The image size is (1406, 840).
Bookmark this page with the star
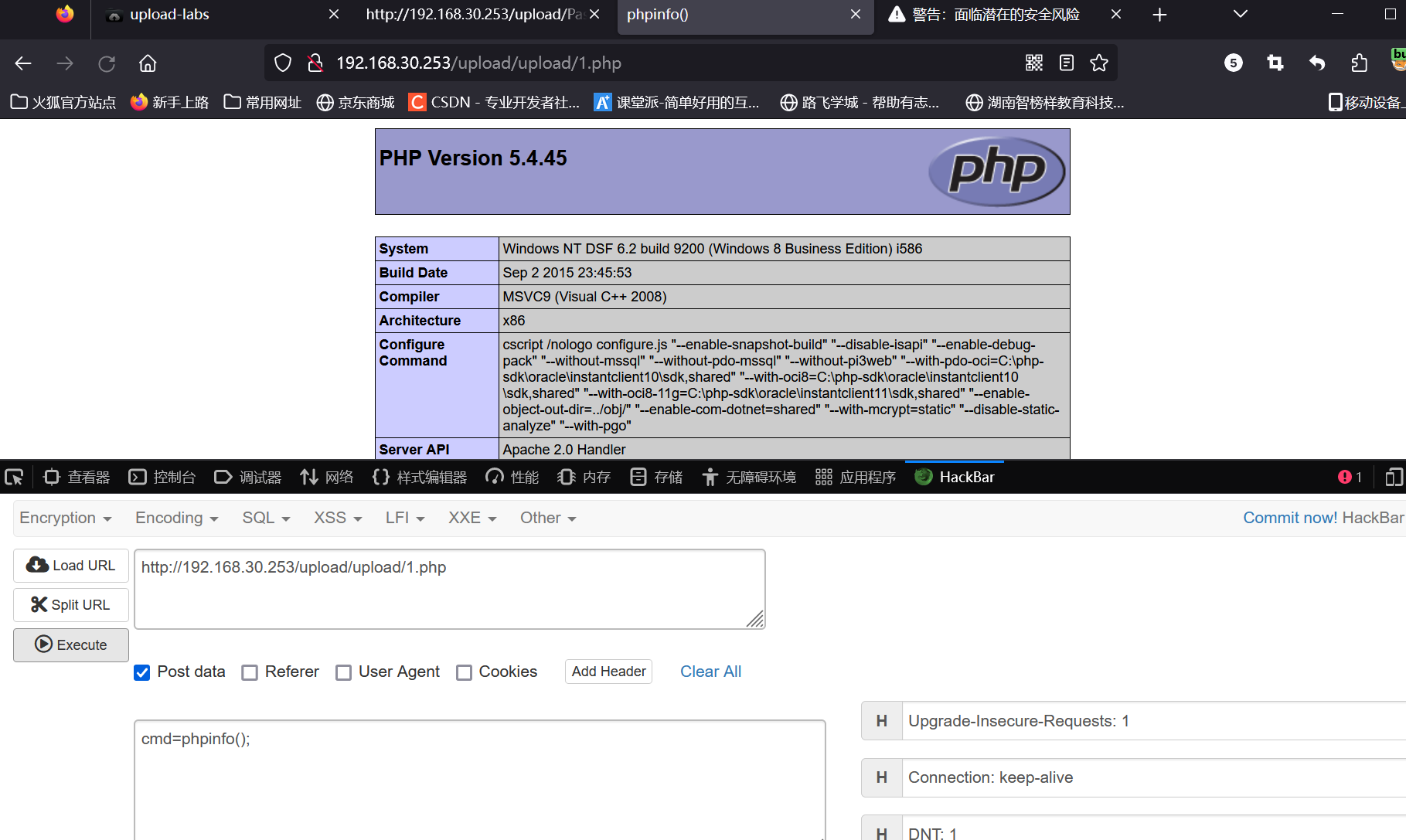click(x=1099, y=63)
